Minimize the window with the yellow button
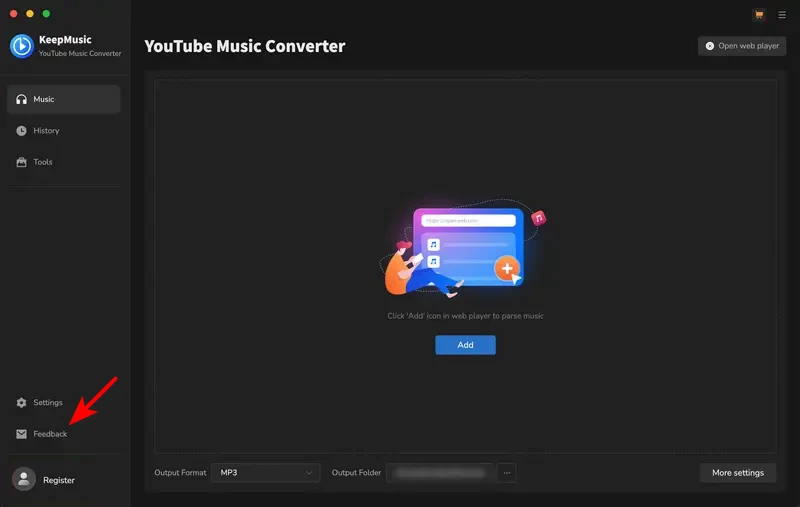 tap(30, 14)
